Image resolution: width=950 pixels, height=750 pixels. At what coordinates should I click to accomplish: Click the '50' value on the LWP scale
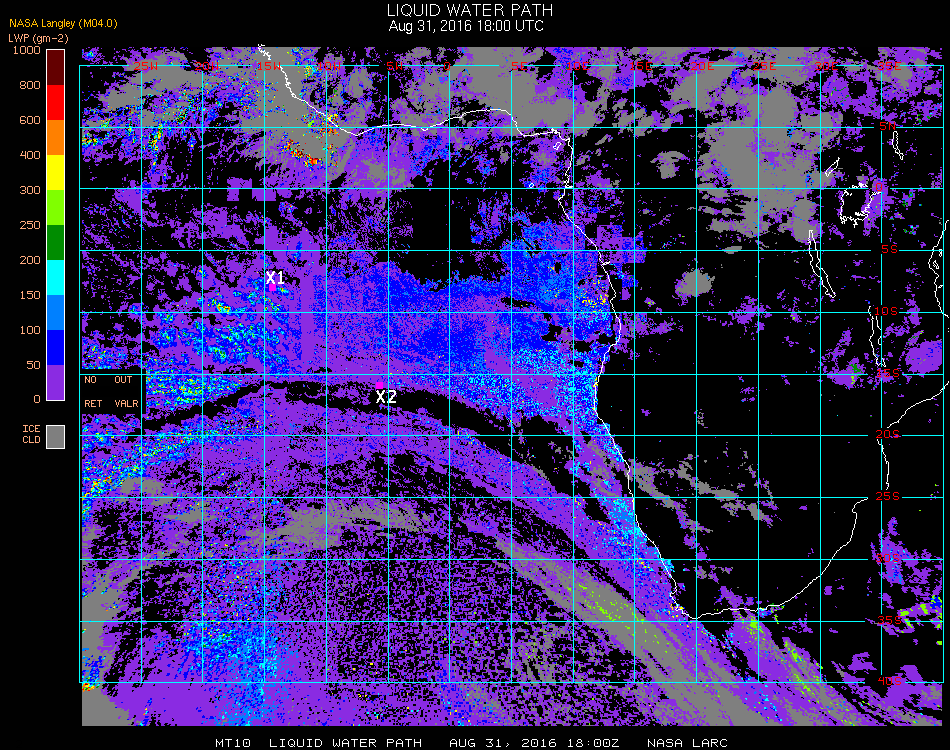(x=33, y=365)
